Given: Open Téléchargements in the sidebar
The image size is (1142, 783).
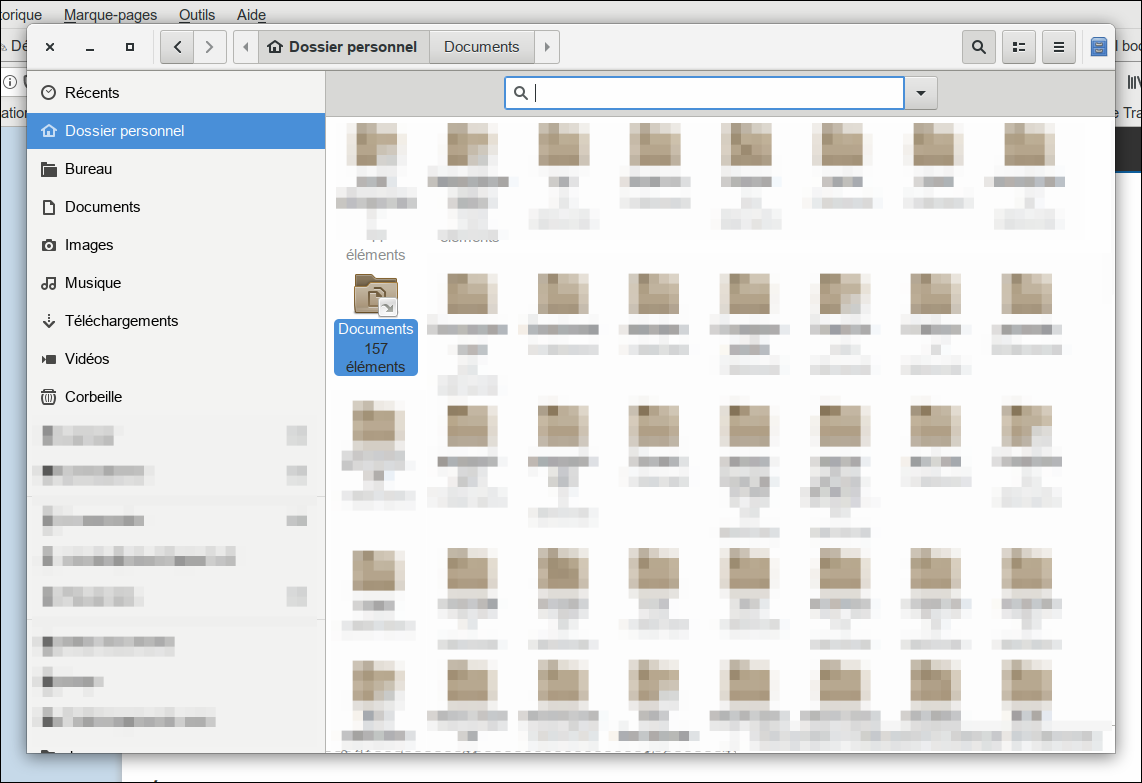Looking at the screenshot, I should [x=121, y=321].
